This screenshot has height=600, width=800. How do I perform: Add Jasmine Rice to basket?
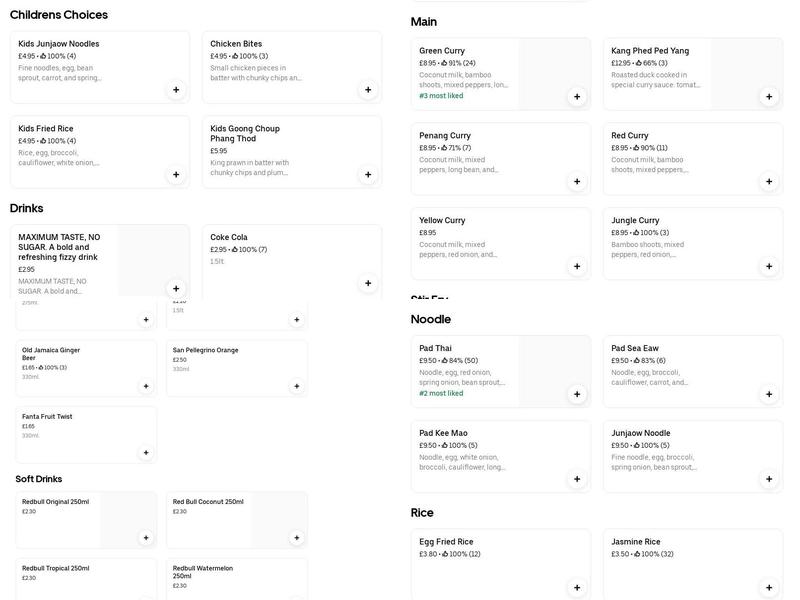[x=769, y=588]
